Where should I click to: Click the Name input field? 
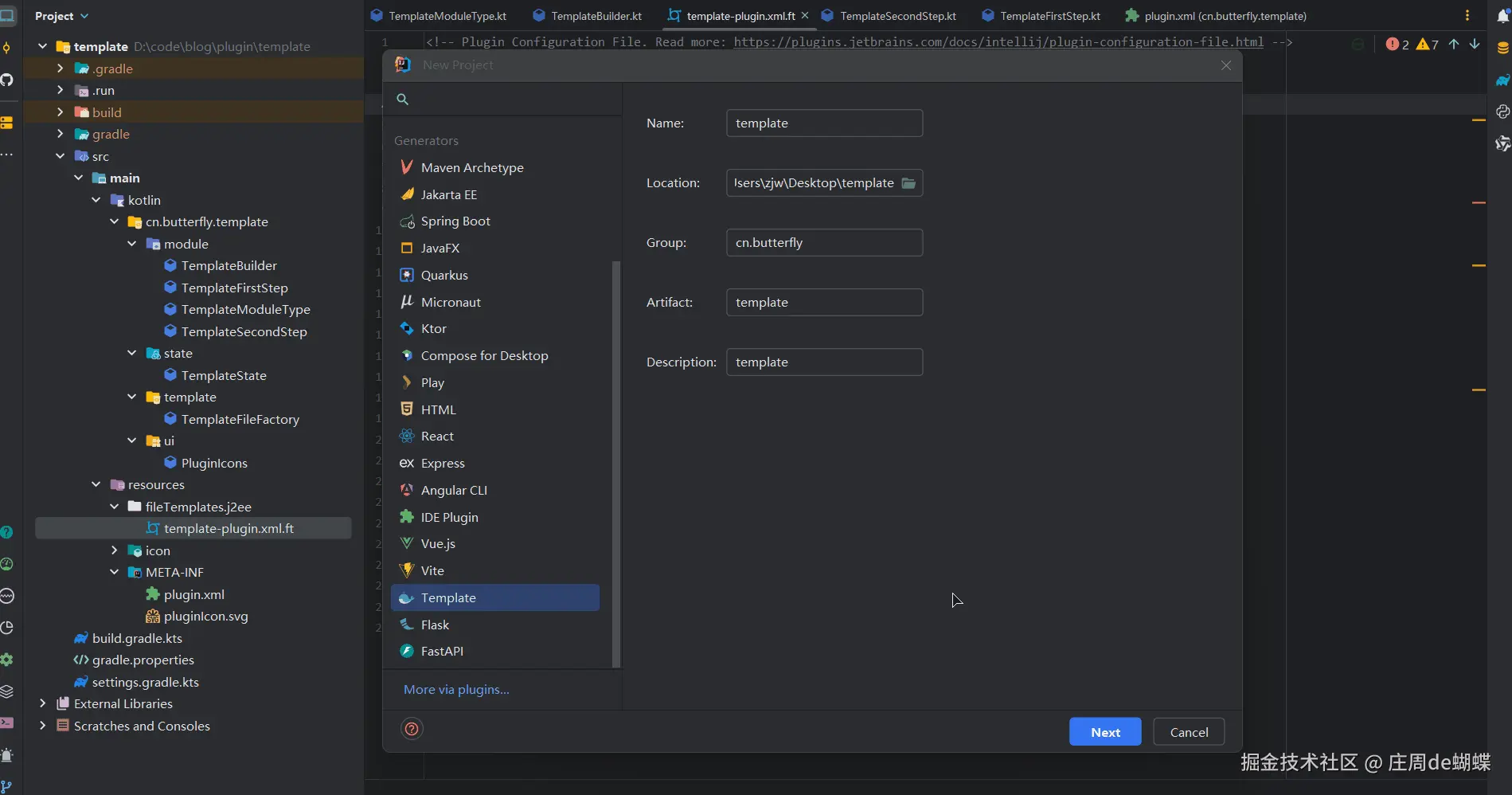click(x=824, y=123)
